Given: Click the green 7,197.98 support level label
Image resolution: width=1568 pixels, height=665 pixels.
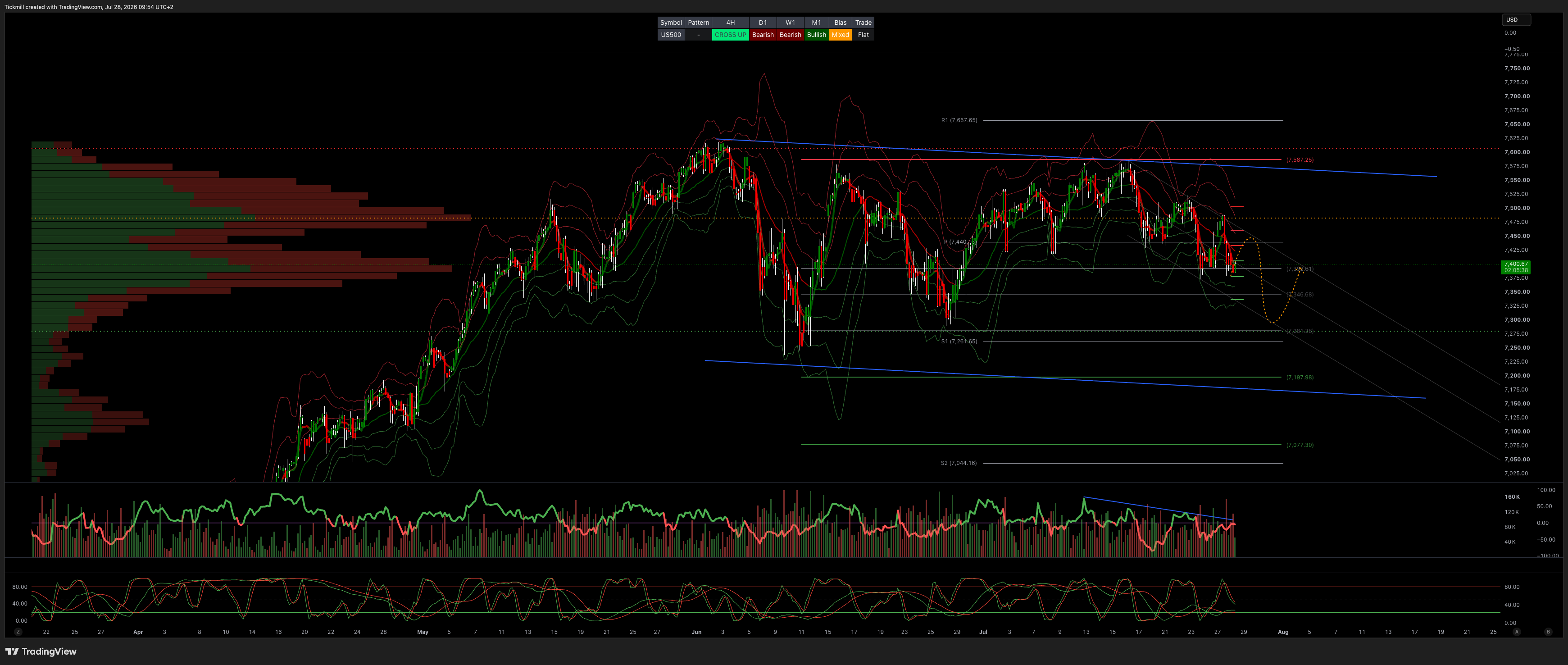Looking at the screenshot, I should point(1300,377).
